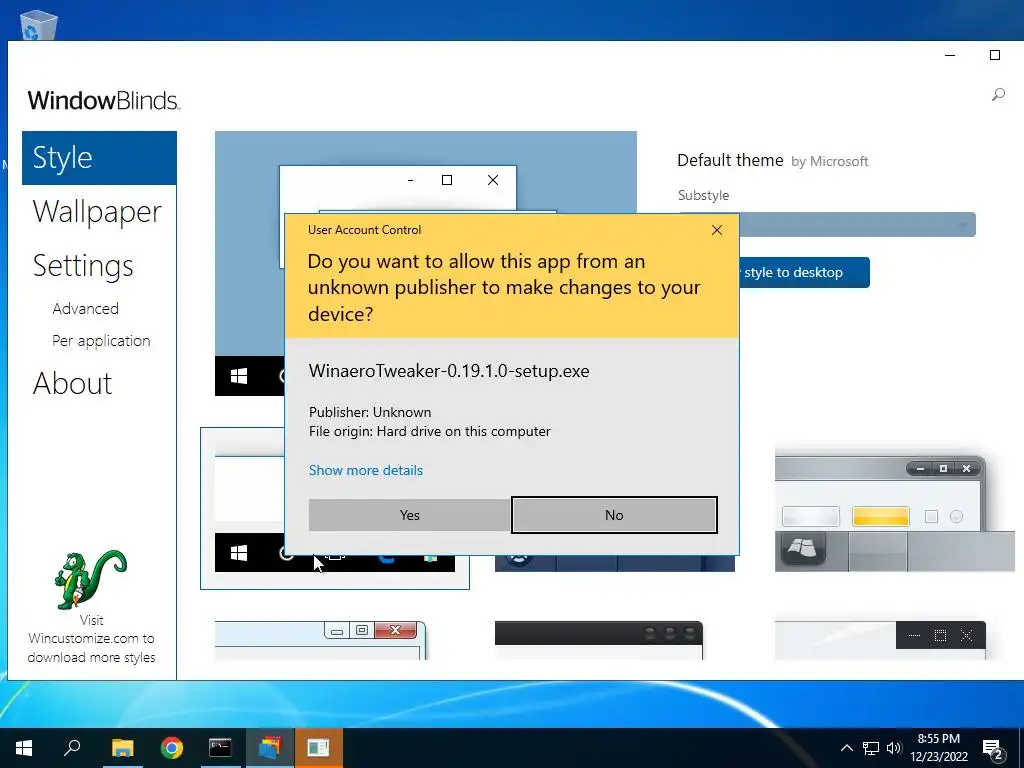Maximize the WindowBlinds window

pyautogui.click(x=995, y=56)
